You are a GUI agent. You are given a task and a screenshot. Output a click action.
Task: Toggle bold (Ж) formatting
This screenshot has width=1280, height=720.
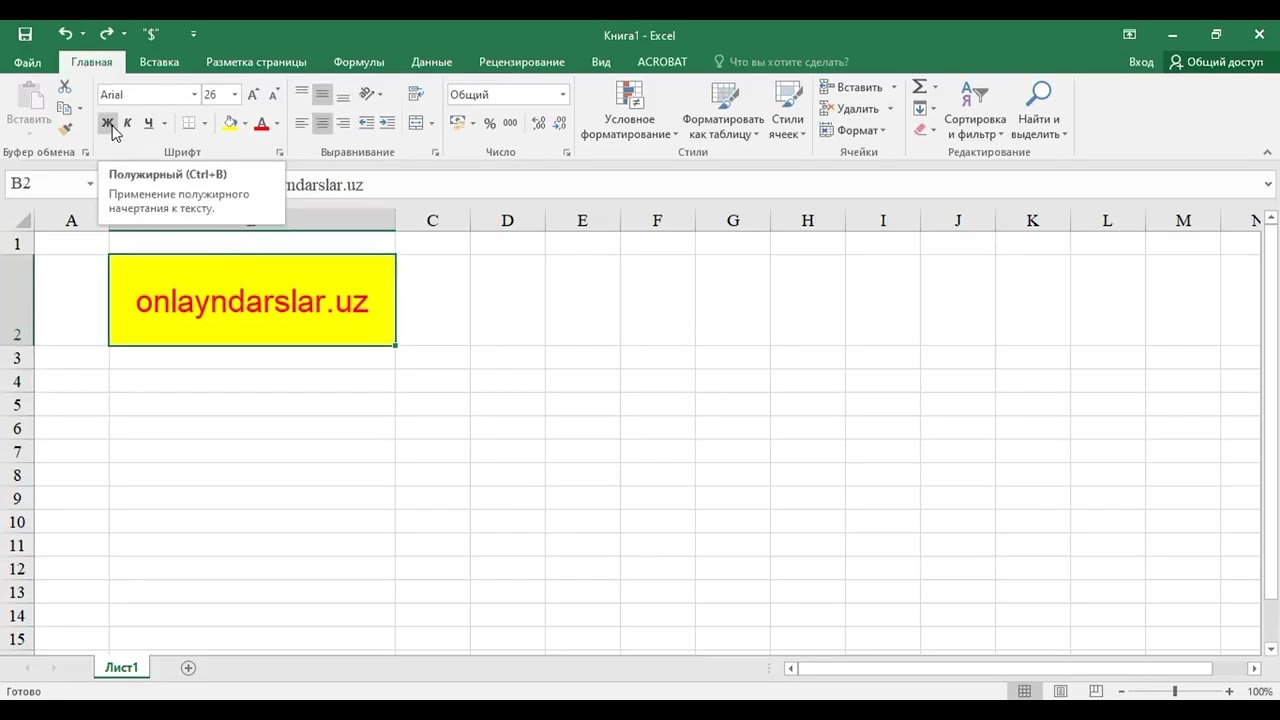pyautogui.click(x=107, y=124)
